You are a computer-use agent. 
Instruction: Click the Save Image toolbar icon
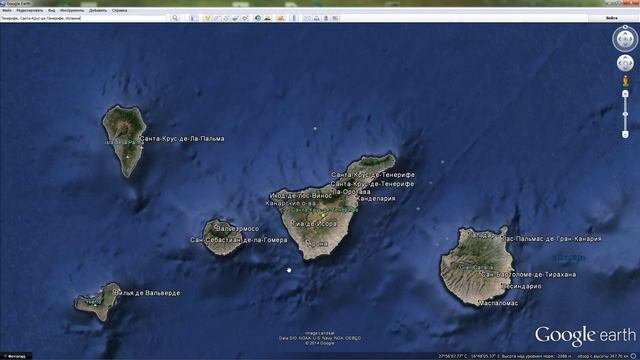(326, 18)
